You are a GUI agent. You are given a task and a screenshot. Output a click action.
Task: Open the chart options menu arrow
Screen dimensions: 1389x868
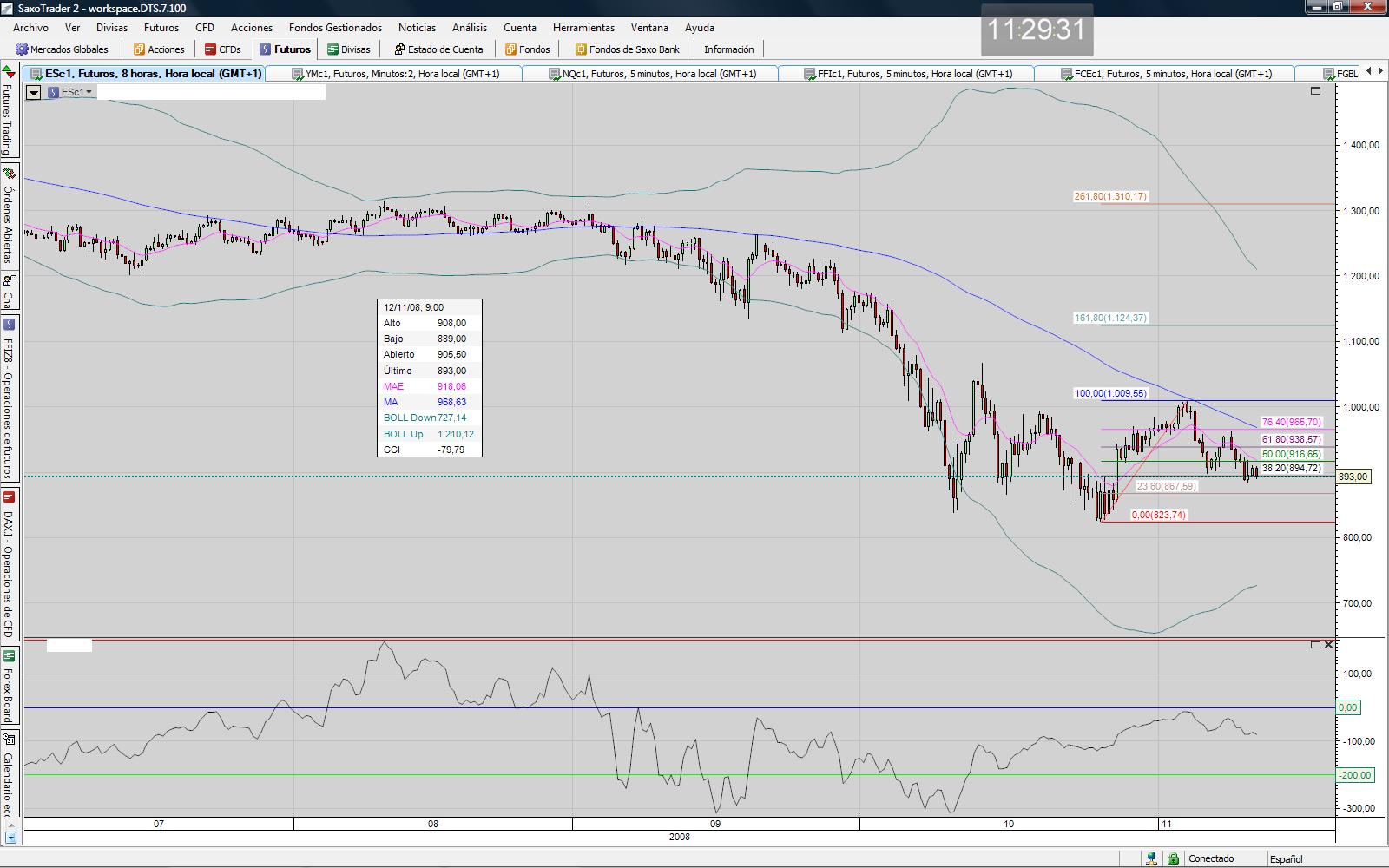click(x=34, y=92)
